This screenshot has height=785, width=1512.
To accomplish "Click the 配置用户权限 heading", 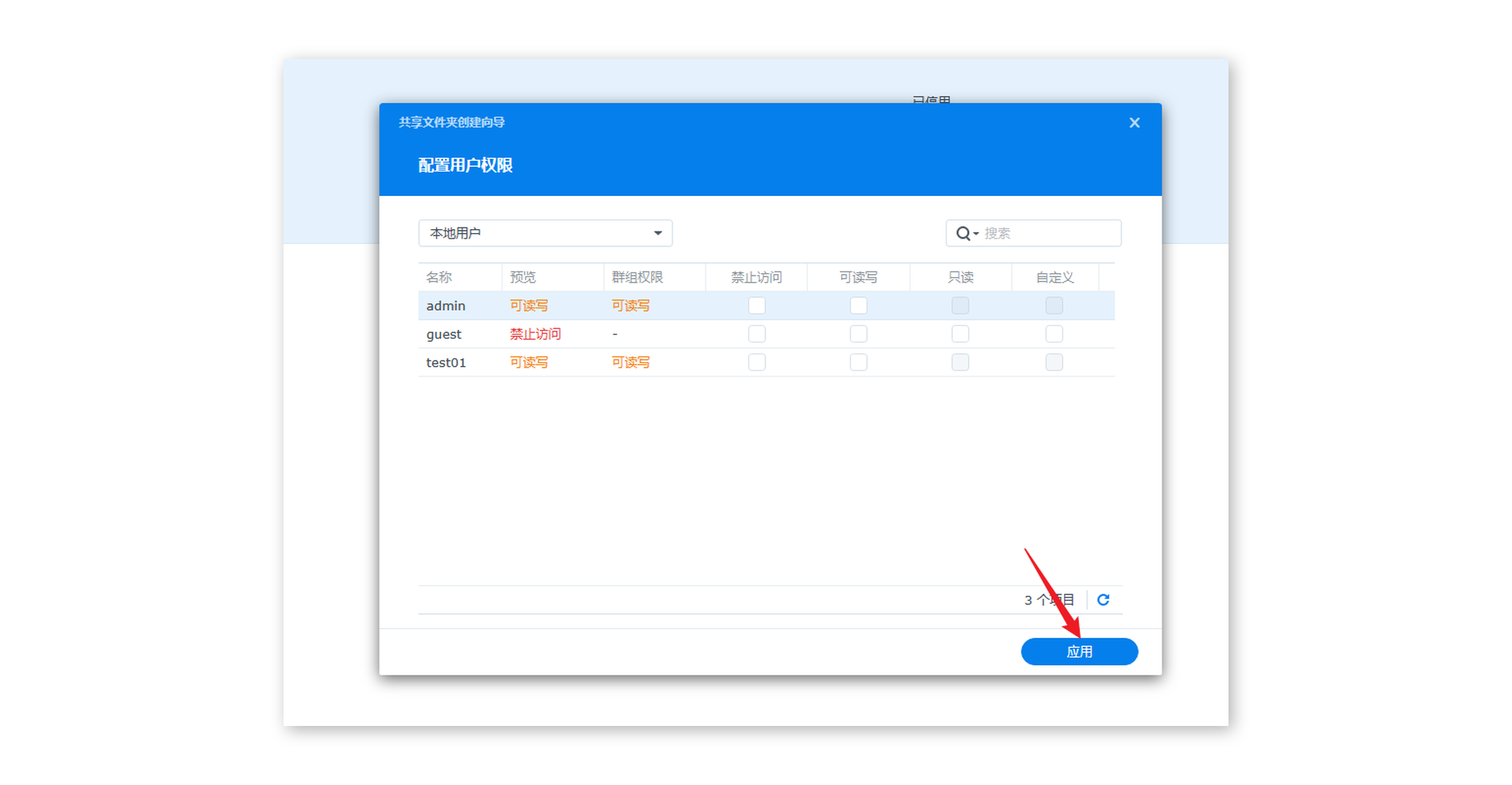I will [465, 165].
